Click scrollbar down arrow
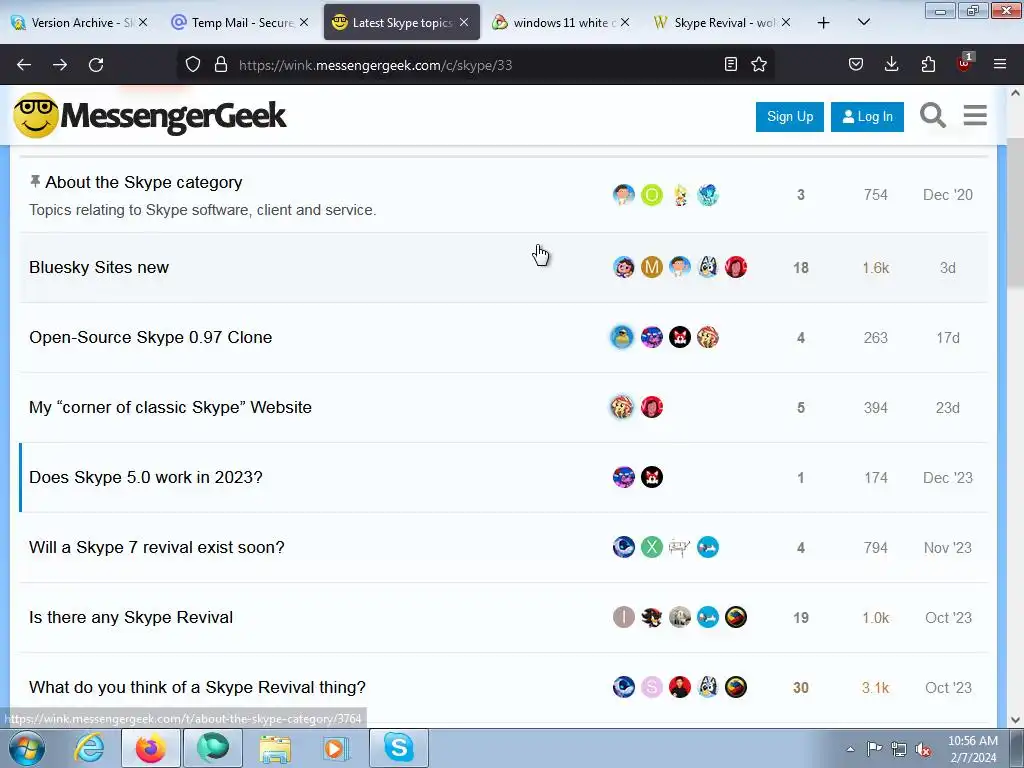Image resolution: width=1024 pixels, height=768 pixels. click(1015, 720)
